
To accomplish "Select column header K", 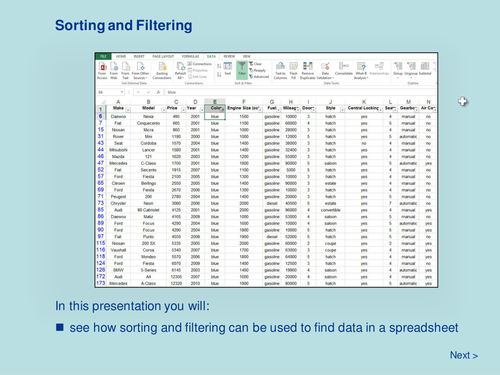I will 364,102.
